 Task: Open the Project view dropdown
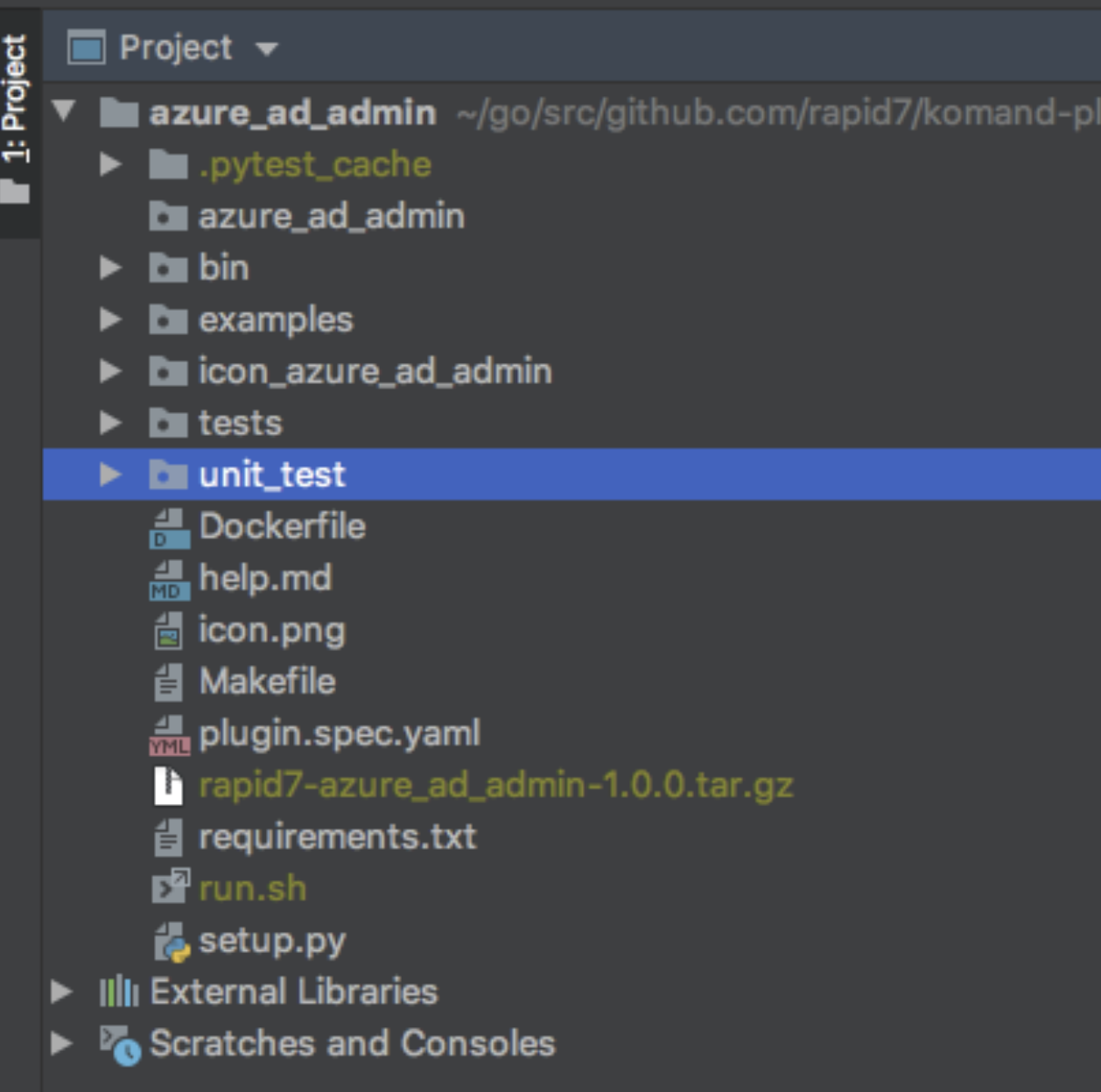[267, 49]
